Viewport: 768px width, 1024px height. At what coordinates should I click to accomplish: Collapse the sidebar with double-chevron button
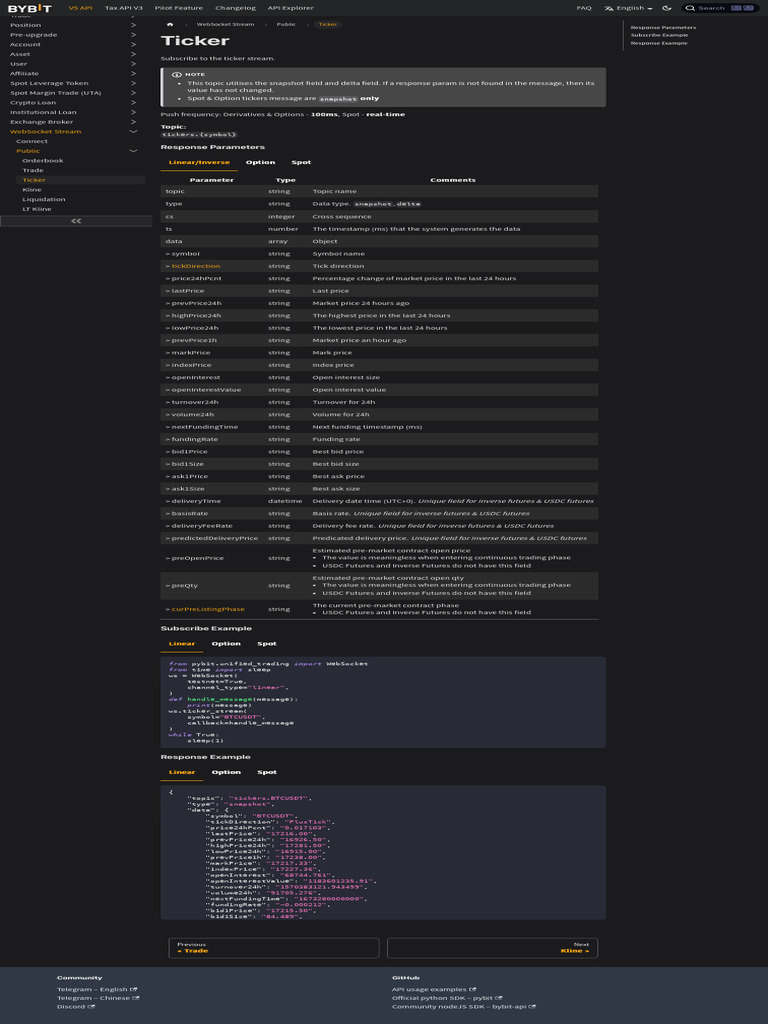[x=76, y=221]
